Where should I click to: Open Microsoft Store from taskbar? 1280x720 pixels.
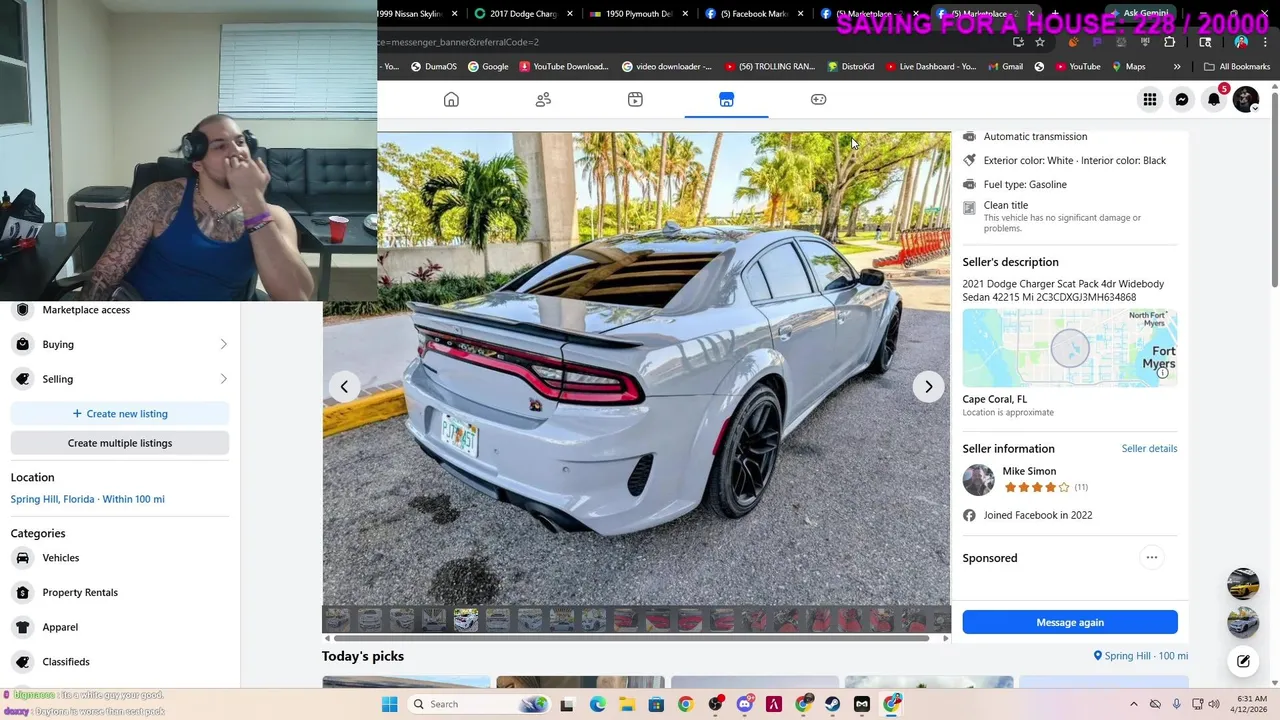[656, 704]
